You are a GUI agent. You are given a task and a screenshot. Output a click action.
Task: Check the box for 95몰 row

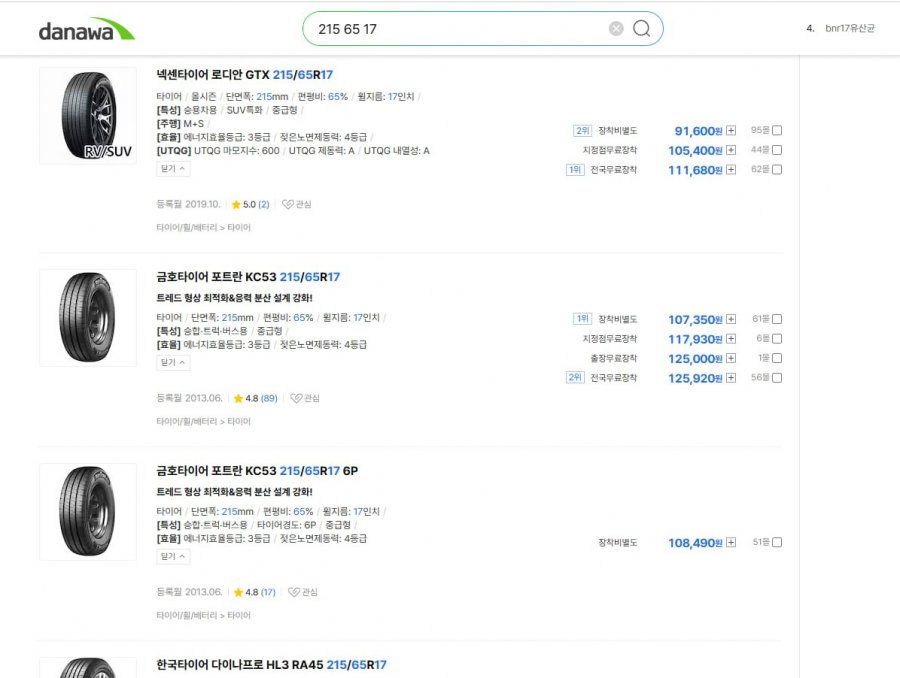tap(777, 130)
